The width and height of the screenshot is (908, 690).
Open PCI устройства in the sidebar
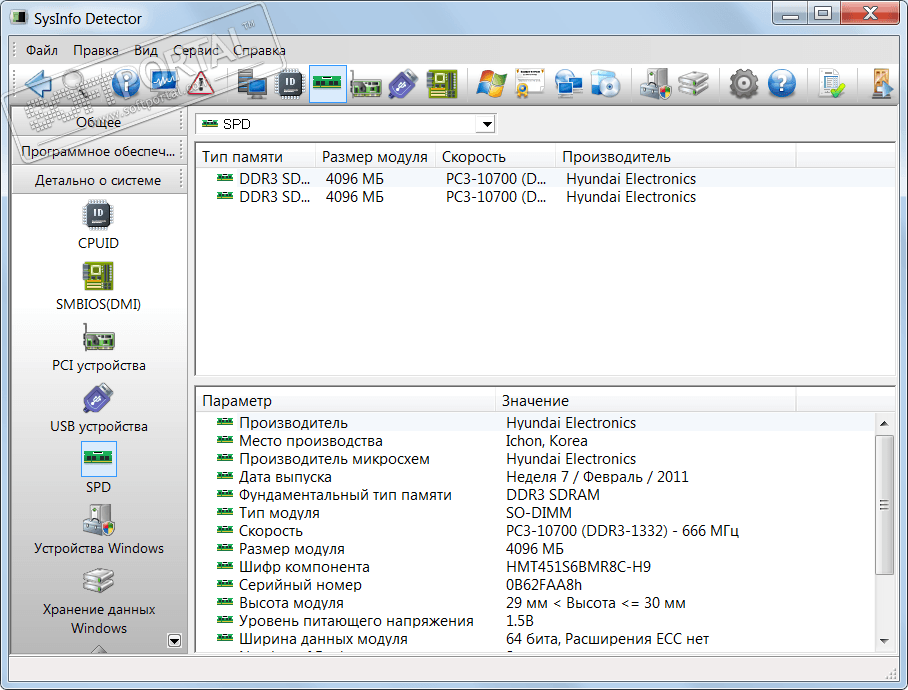coord(98,339)
